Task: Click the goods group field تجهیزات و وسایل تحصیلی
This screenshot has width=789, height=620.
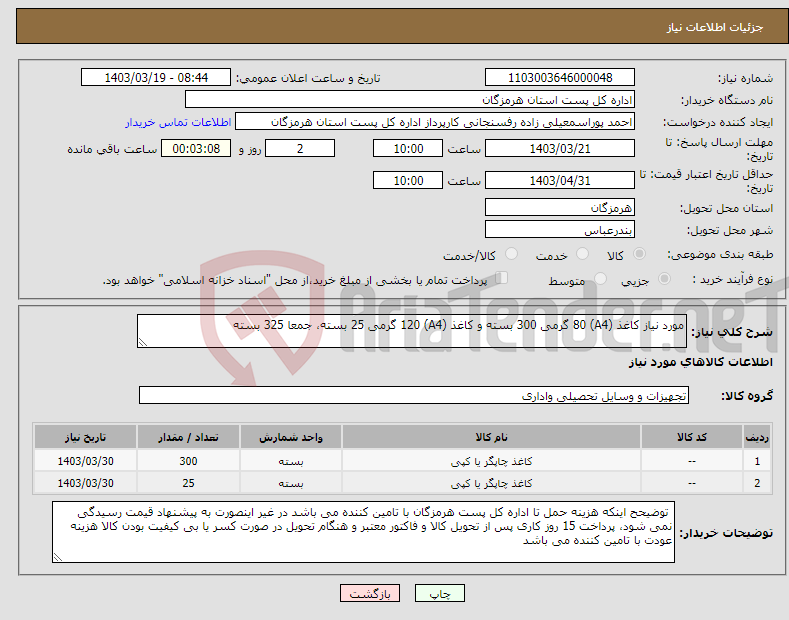Action: [414, 396]
